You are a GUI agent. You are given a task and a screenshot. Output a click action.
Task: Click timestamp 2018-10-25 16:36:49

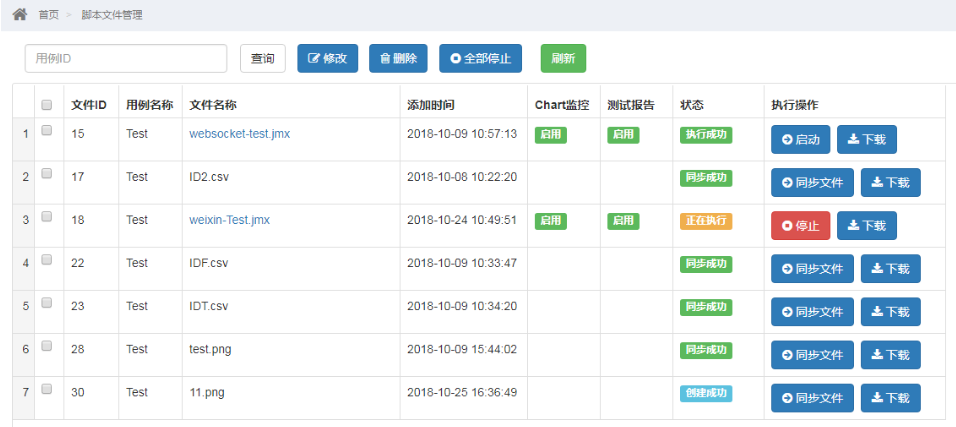click(462, 392)
